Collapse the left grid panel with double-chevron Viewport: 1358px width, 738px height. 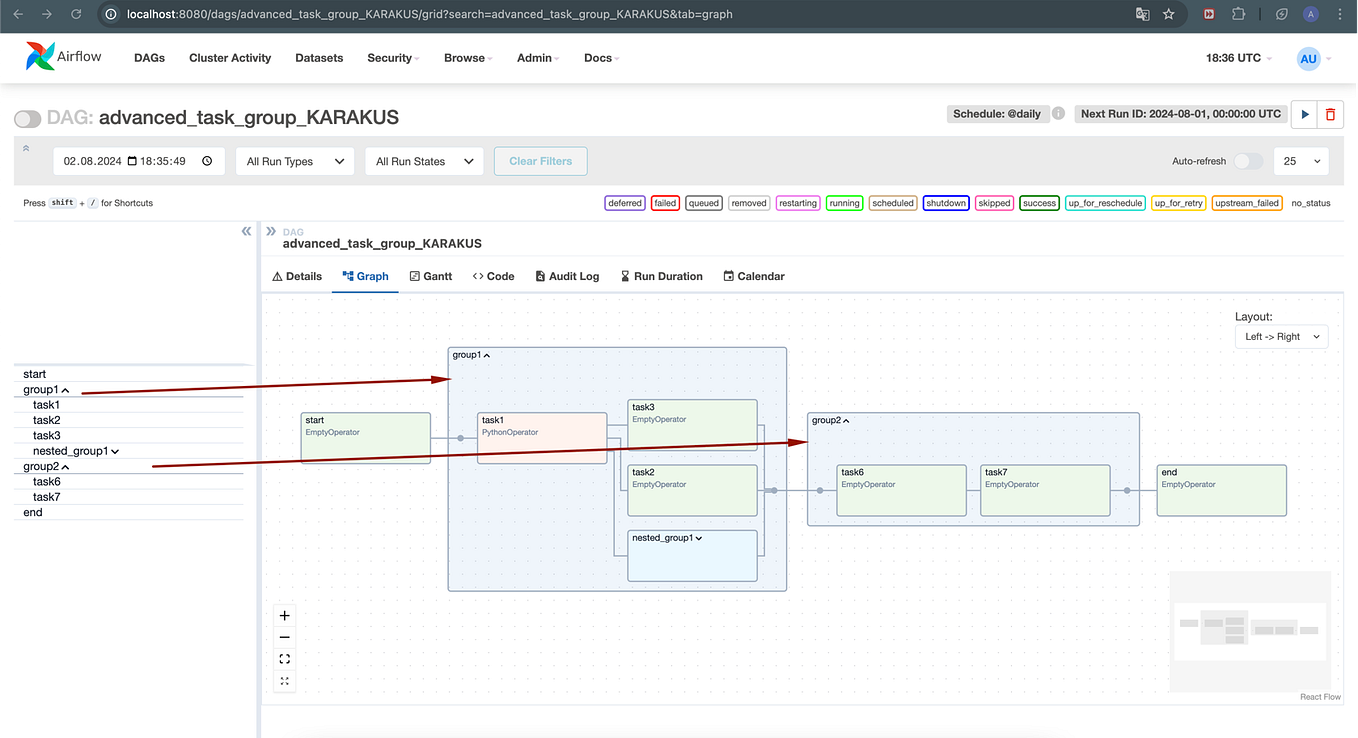[x=246, y=231]
